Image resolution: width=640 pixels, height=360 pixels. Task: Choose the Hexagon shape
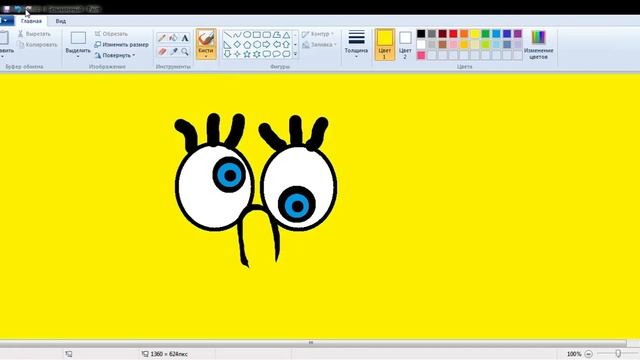(257, 44)
